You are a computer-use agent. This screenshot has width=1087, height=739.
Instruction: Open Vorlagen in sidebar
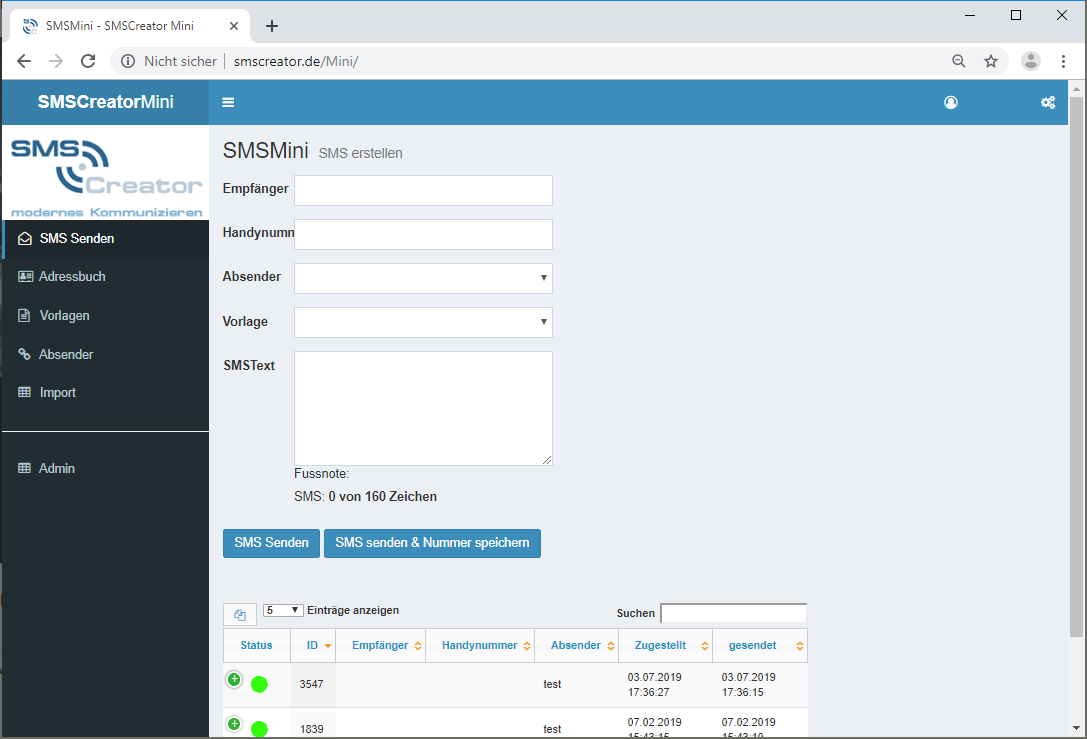(105, 315)
